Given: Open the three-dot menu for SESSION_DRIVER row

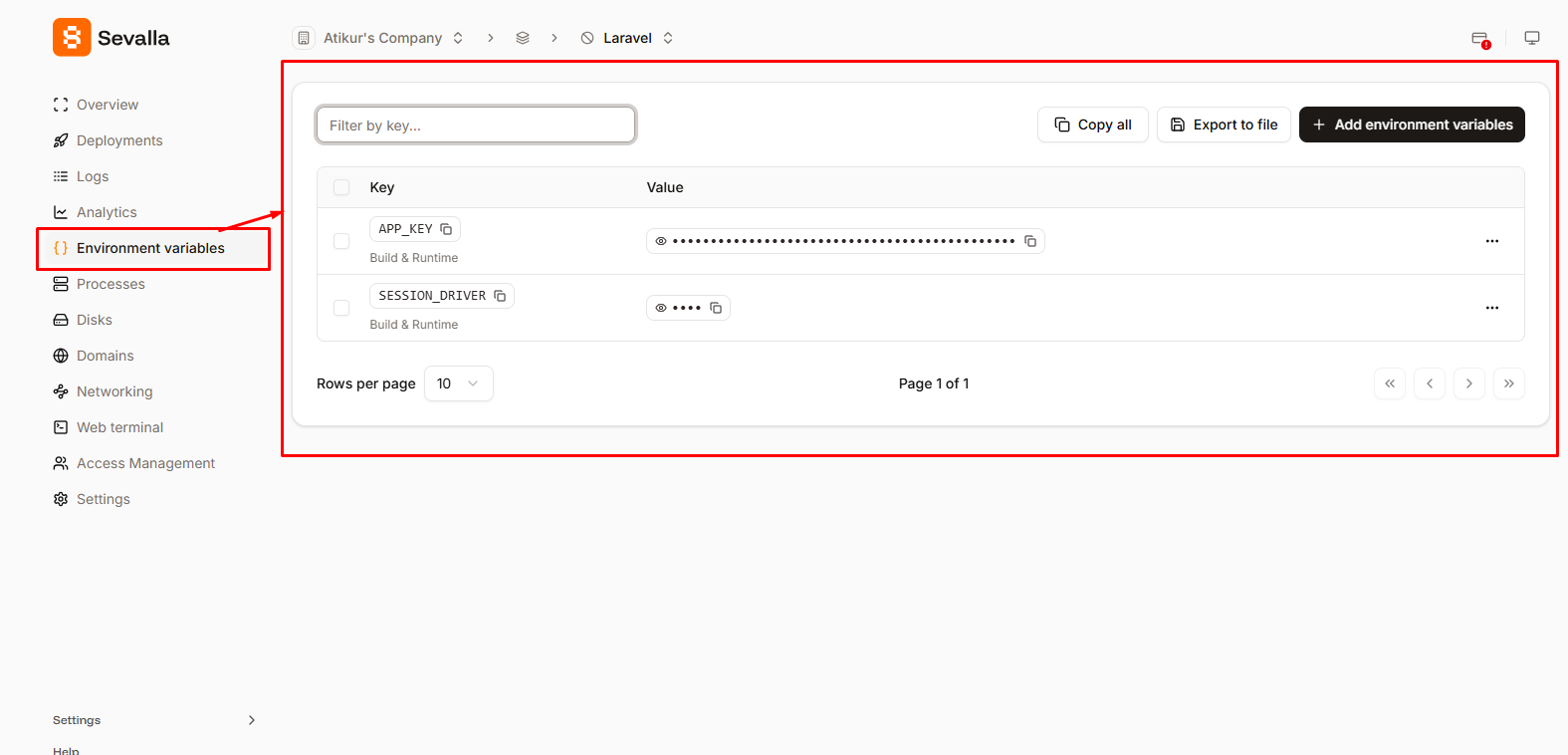Looking at the screenshot, I should coord(1492,308).
